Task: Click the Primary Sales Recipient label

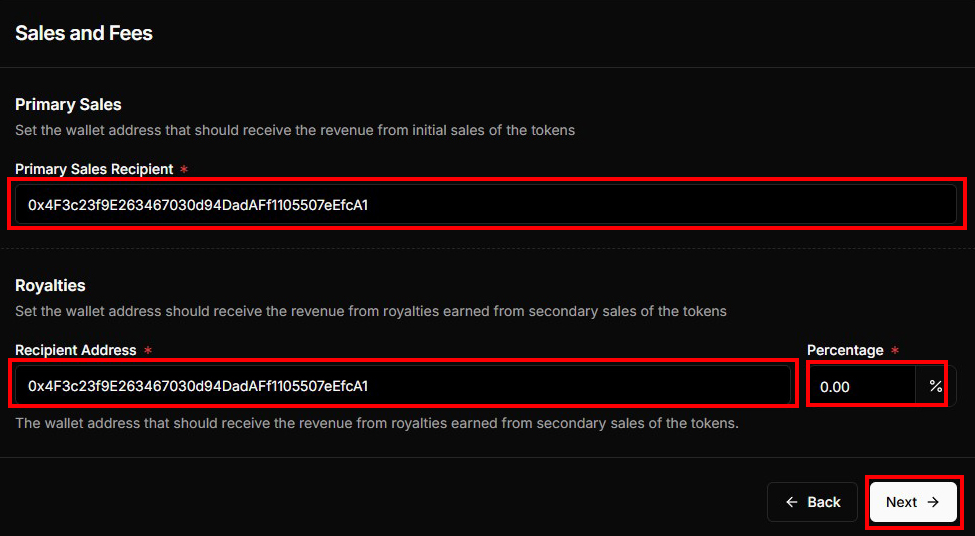Action: tap(94, 169)
